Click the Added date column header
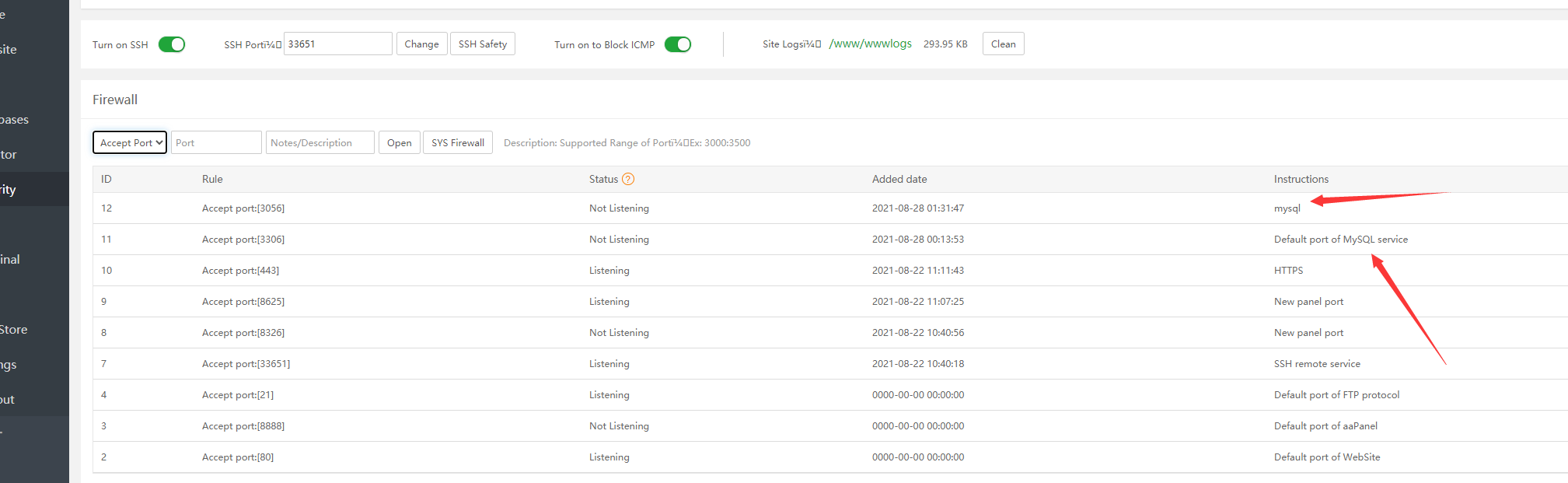The width and height of the screenshot is (1568, 483). point(899,179)
